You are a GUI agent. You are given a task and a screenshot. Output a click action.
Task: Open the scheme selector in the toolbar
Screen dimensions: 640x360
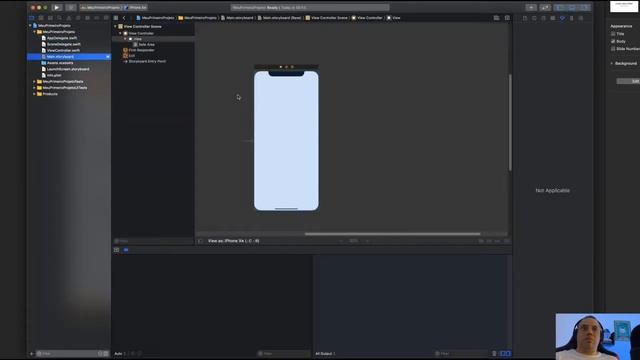pos(100,7)
